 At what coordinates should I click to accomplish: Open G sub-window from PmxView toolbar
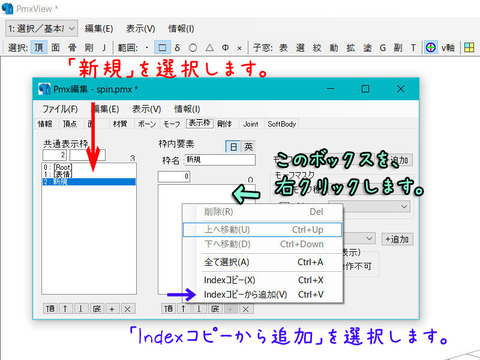pyautogui.click(x=383, y=48)
